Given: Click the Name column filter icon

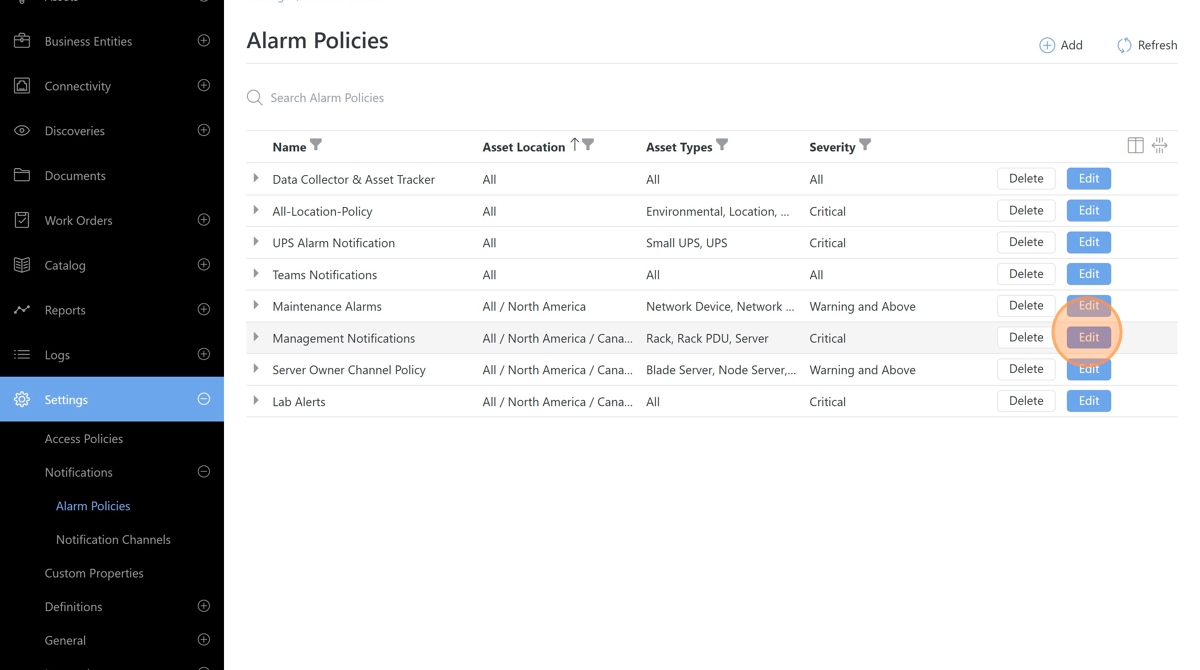Looking at the screenshot, I should (316, 145).
